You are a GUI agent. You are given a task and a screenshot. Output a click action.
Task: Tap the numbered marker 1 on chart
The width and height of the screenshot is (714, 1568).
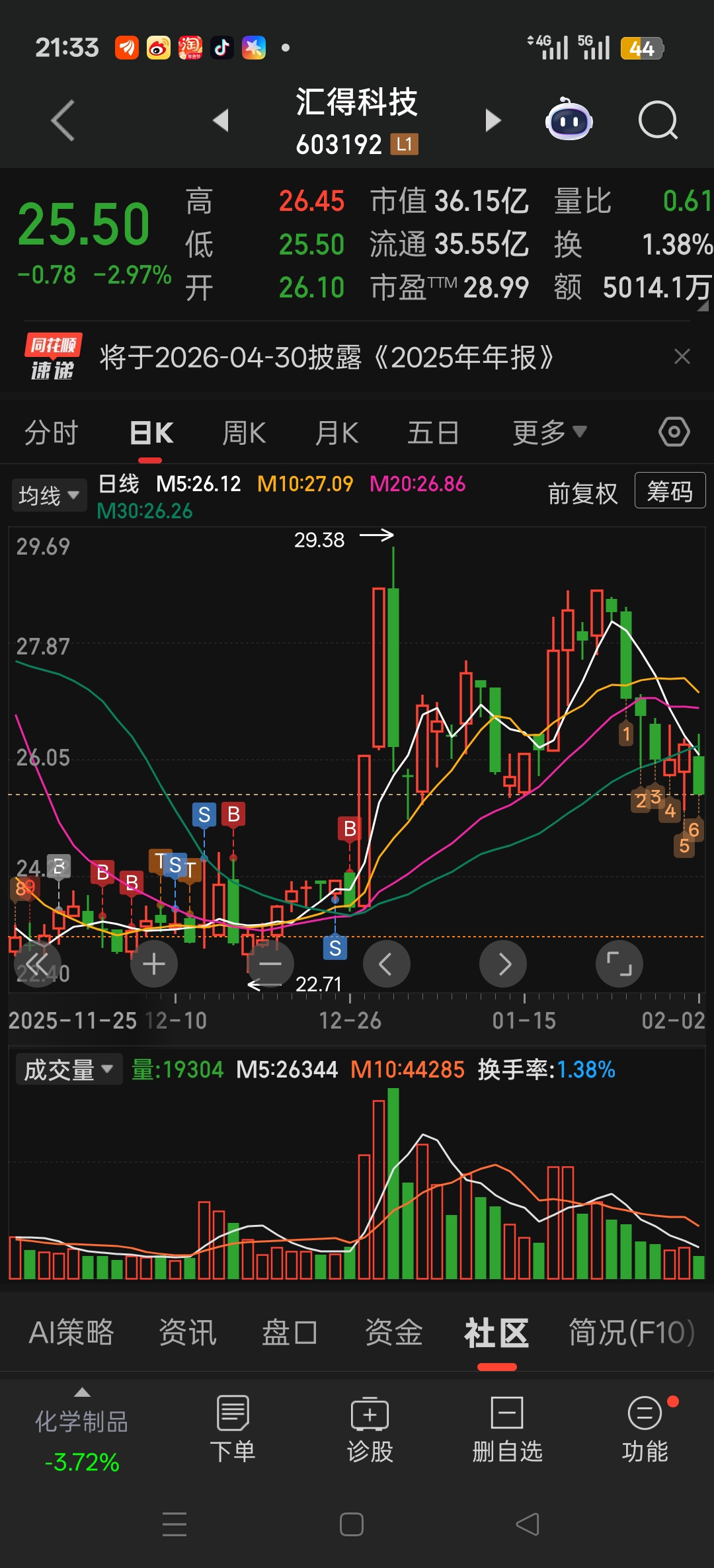click(626, 734)
